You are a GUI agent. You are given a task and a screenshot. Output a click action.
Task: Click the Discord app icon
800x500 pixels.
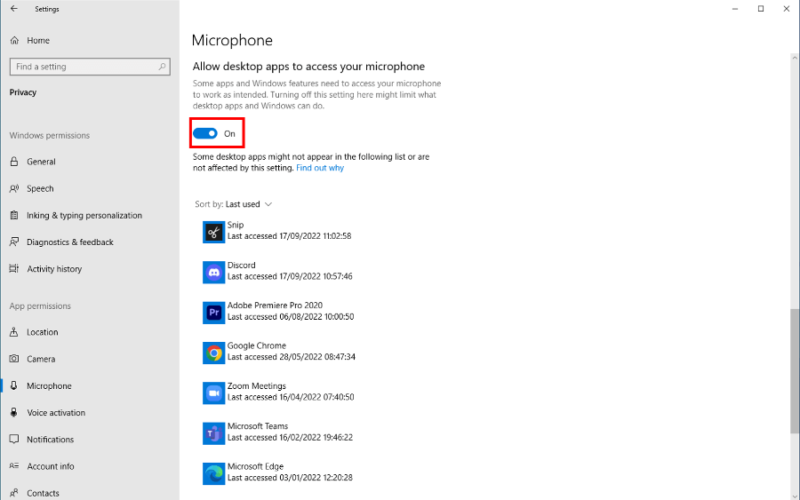214,272
